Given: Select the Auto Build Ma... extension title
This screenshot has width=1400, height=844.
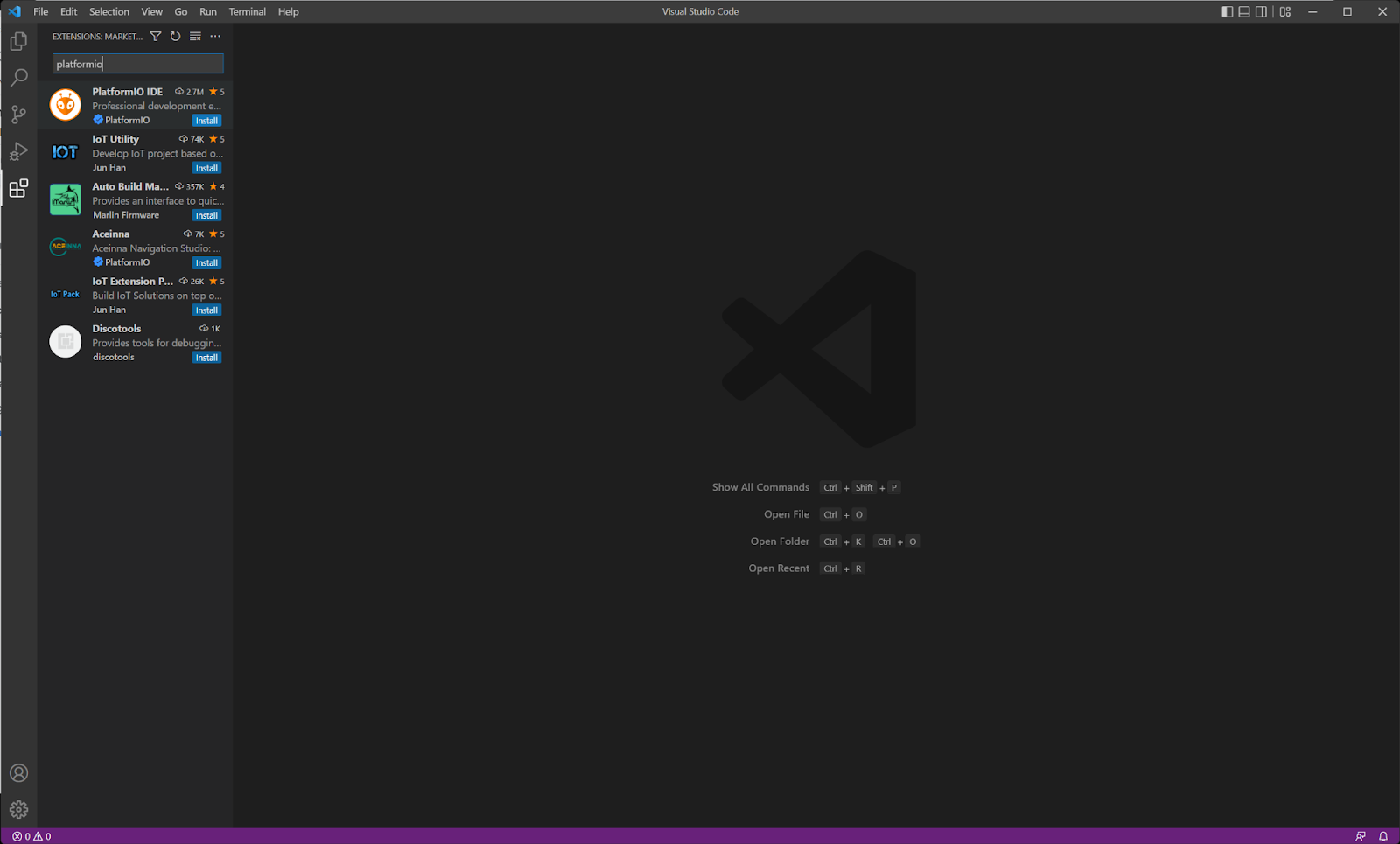Looking at the screenshot, I should [130, 186].
